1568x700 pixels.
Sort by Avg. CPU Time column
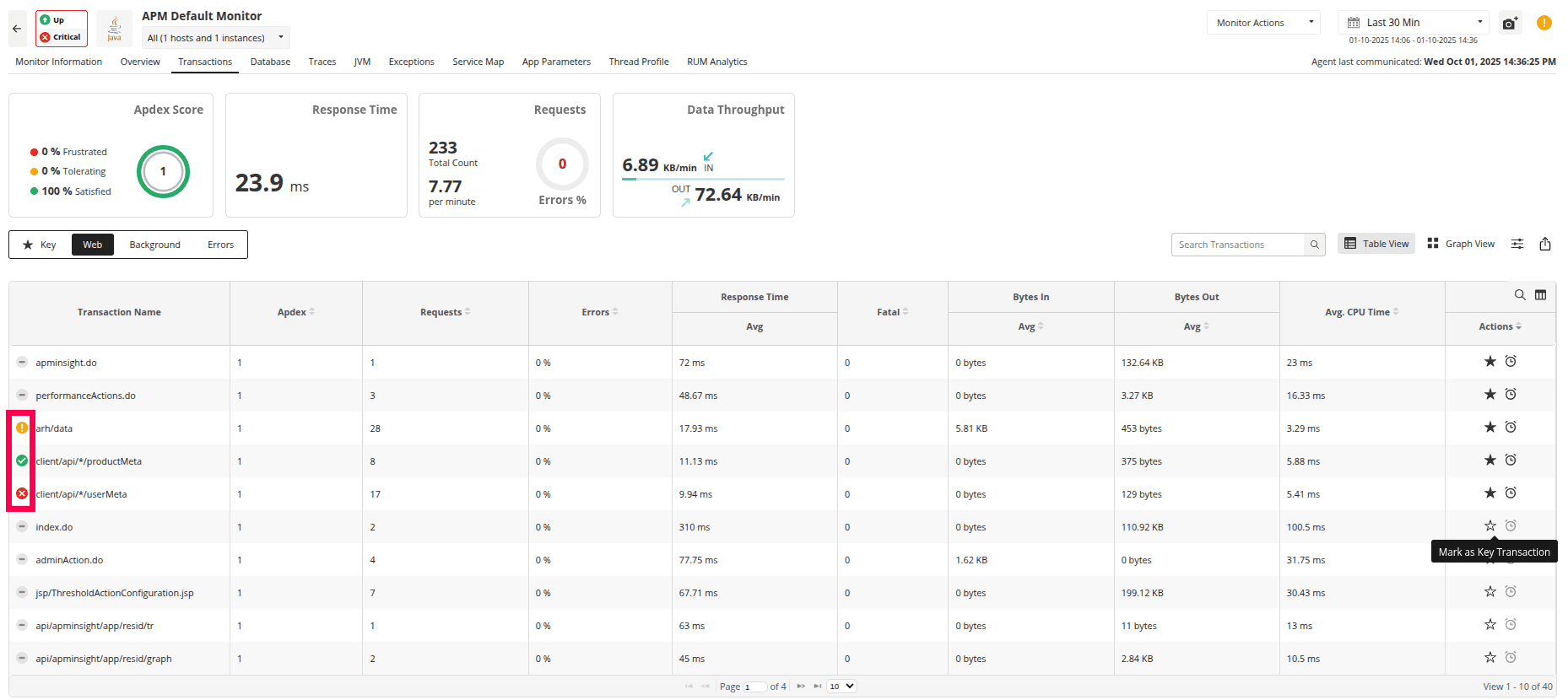[1362, 312]
